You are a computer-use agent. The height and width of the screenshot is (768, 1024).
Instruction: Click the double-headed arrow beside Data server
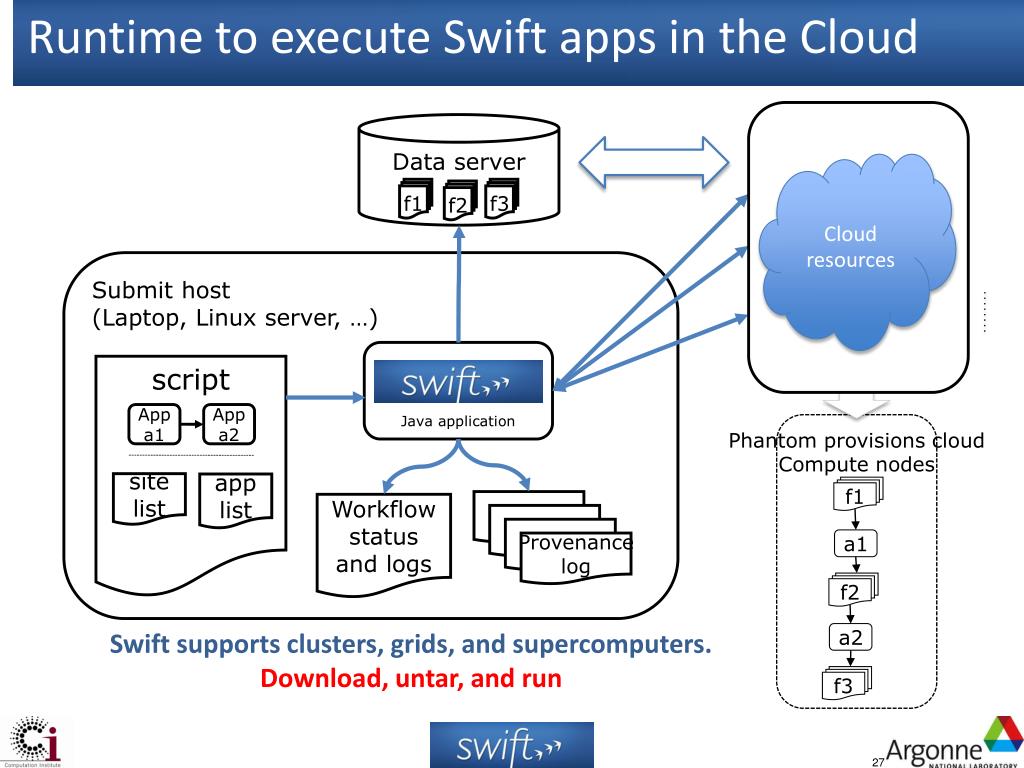pos(654,162)
